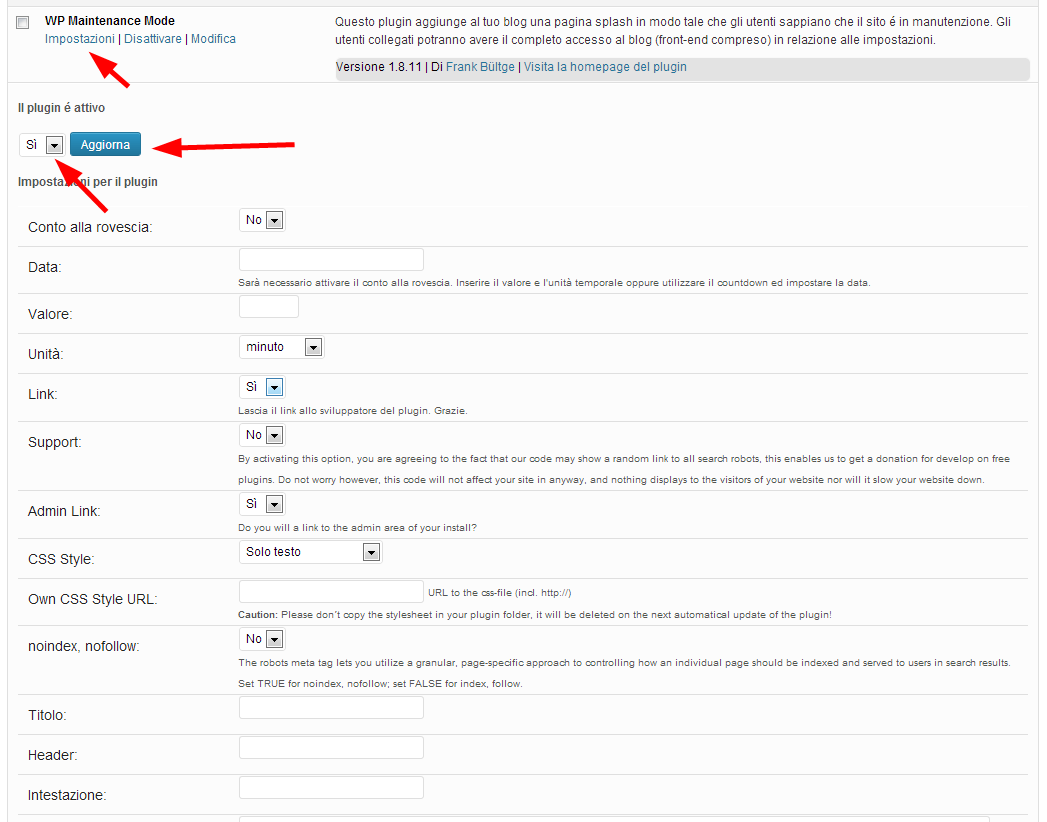This screenshot has width=1047, height=822.
Task: Click the Own CSS Style URL field
Action: [331, 592]
